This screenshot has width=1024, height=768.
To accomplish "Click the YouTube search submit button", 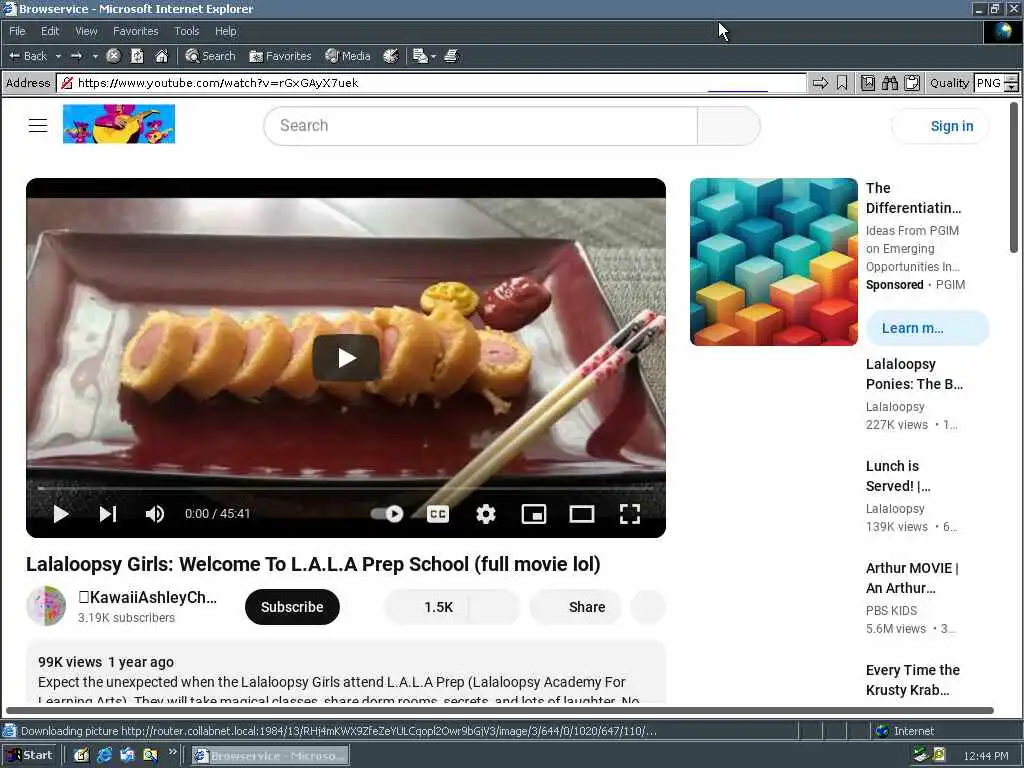I will point(729,126).
